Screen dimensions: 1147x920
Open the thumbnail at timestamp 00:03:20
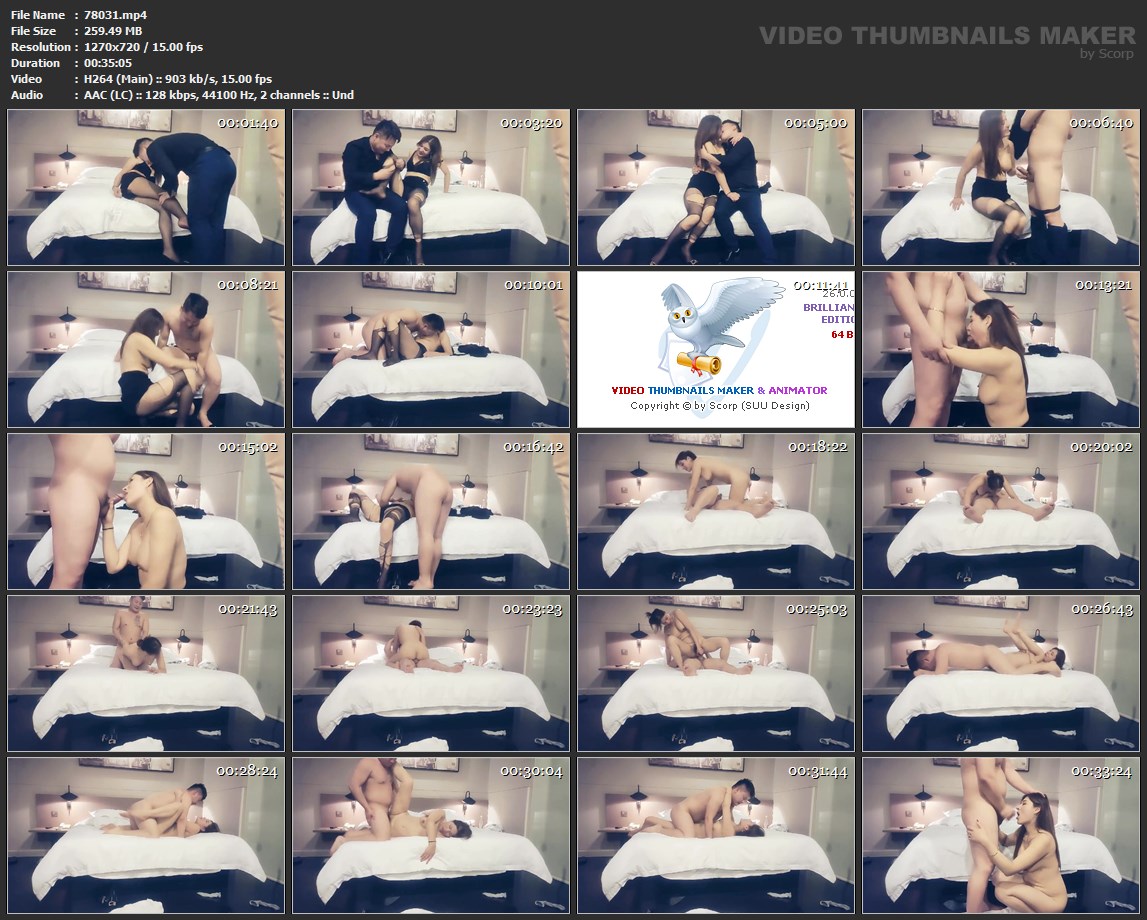tap(430, 187)
